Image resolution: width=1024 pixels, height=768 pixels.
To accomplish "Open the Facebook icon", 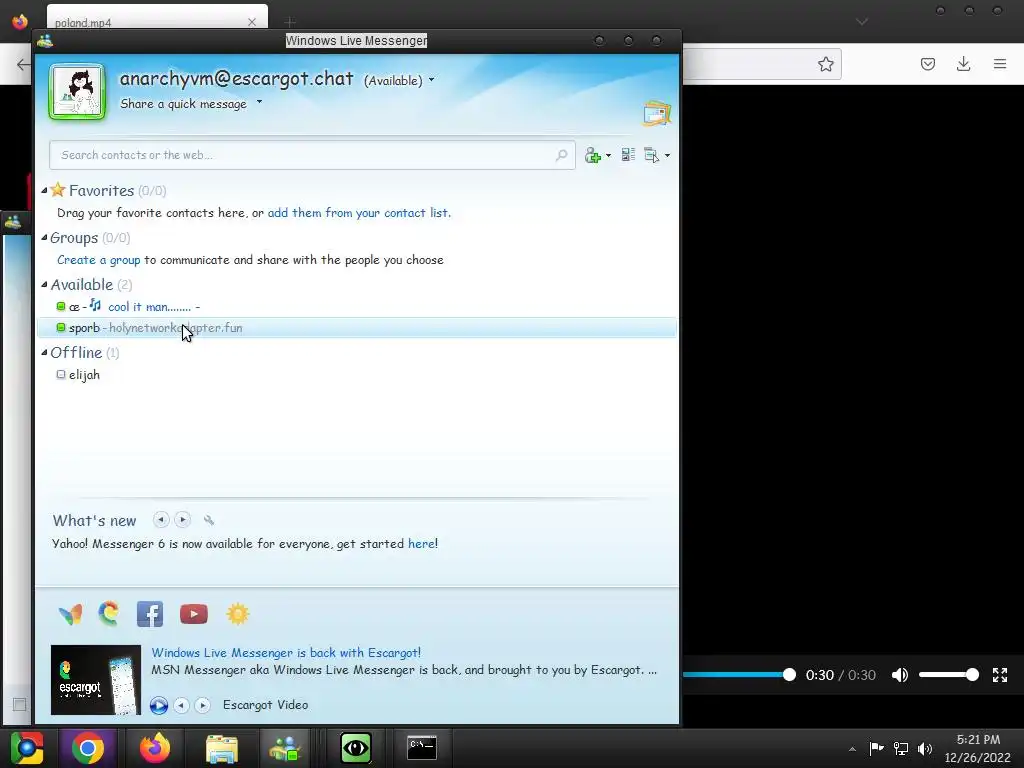I will click(150, 614).
